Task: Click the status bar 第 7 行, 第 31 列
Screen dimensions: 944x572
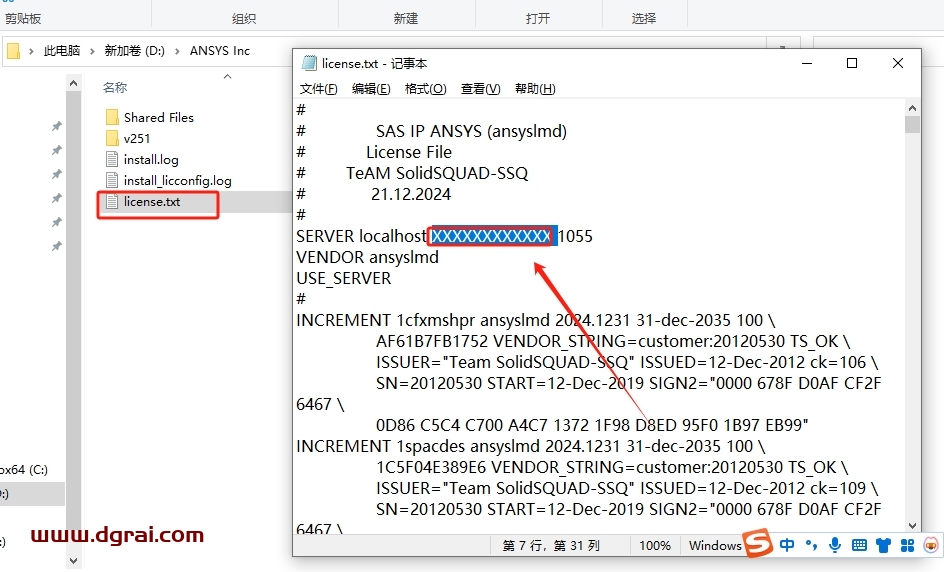Action: tap(551, 546)
